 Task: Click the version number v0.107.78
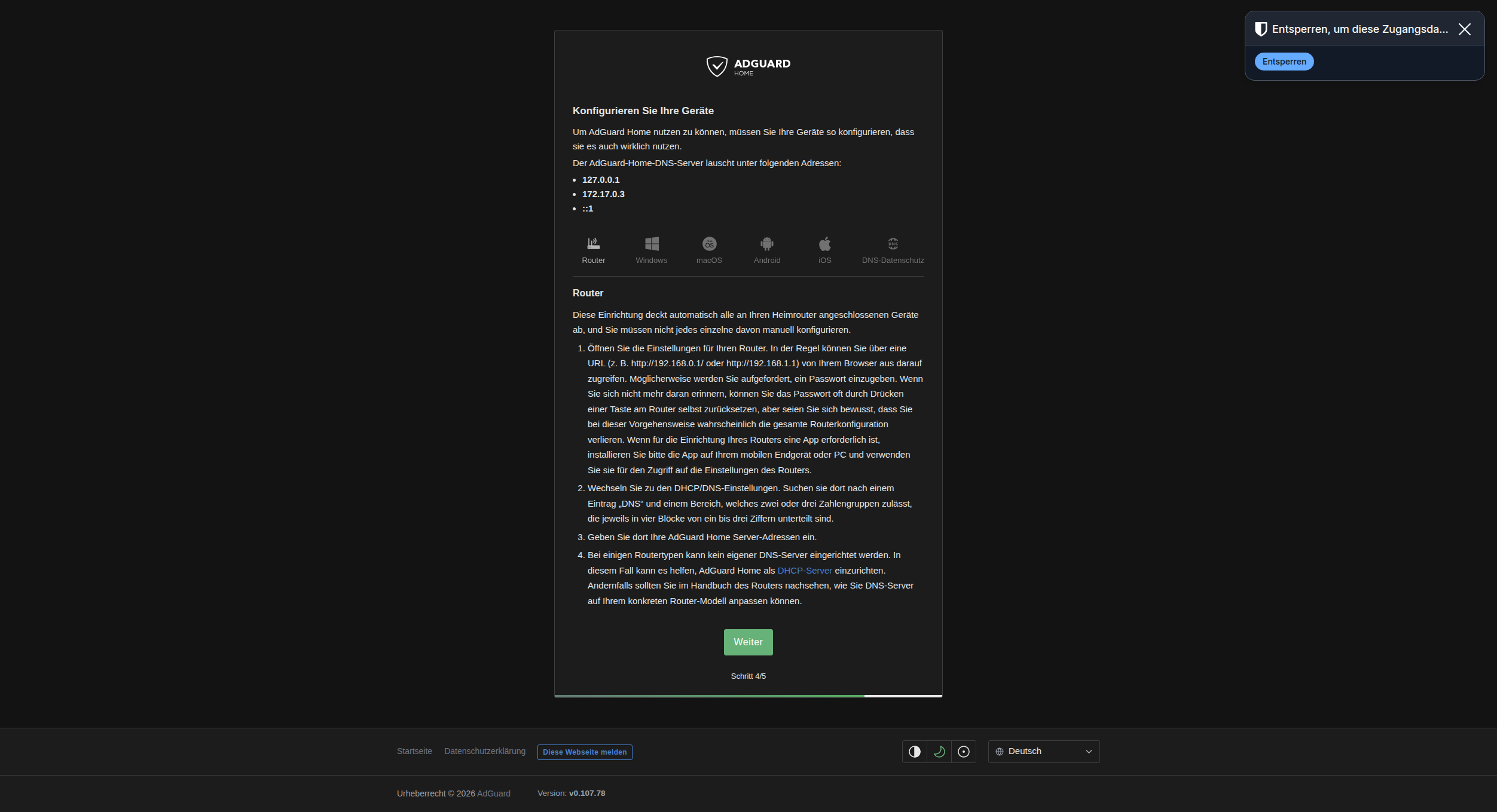(x=587, y=793)
